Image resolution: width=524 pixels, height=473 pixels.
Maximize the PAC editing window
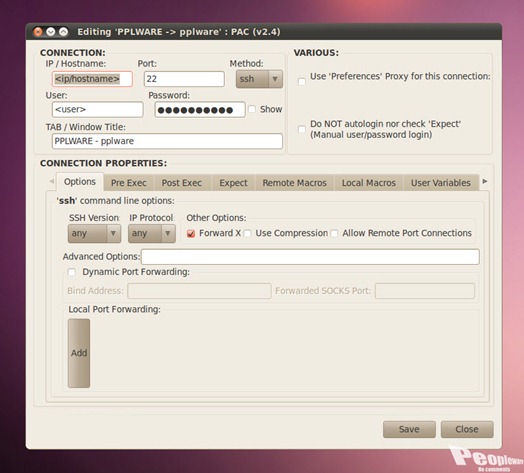tap(63, 32)
